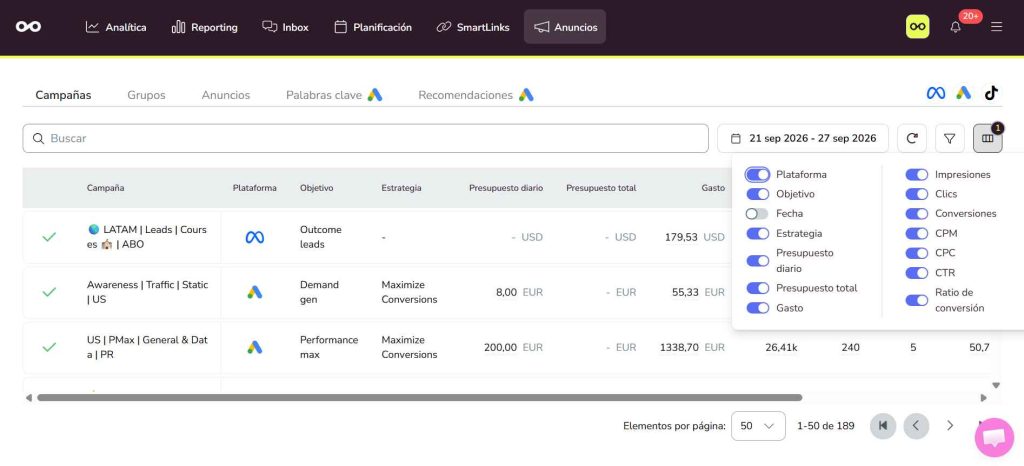Click green checkmark of Awareness Traffic campaign
Screen dimensions: 1024x466
[x=49, y=292]
